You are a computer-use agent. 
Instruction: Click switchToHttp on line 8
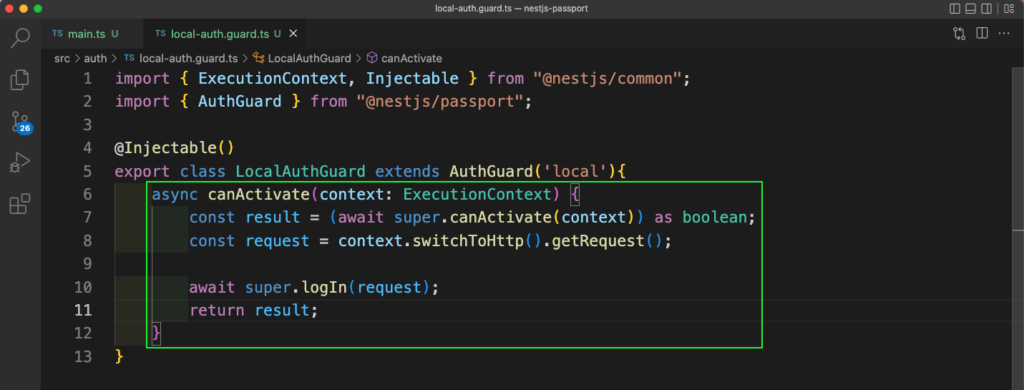point(468,240)
